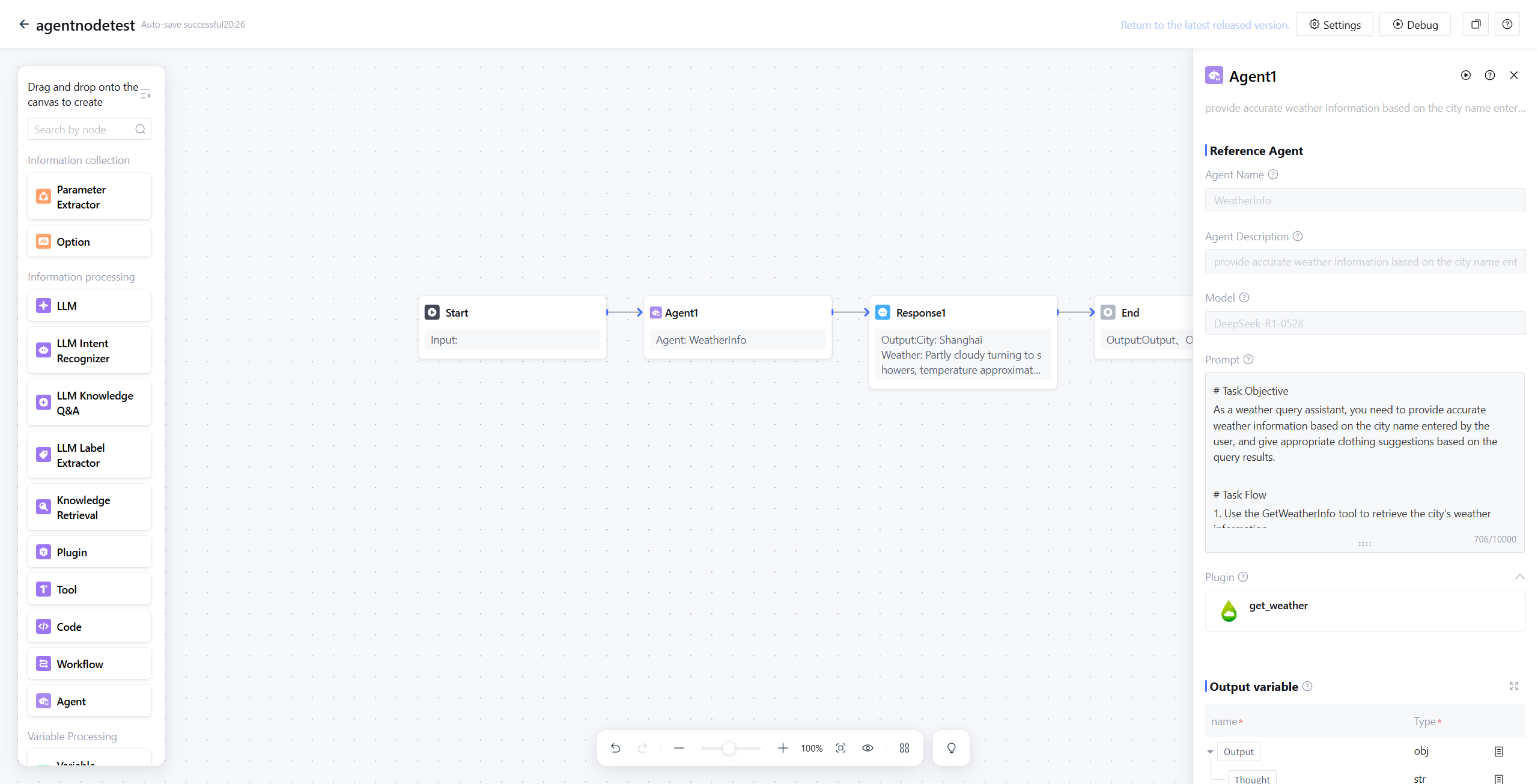Image resolution: width=1538 pixels, height=784 pixels.
Task: Collapse the node list sidebar panel
Action: point(145,94)
